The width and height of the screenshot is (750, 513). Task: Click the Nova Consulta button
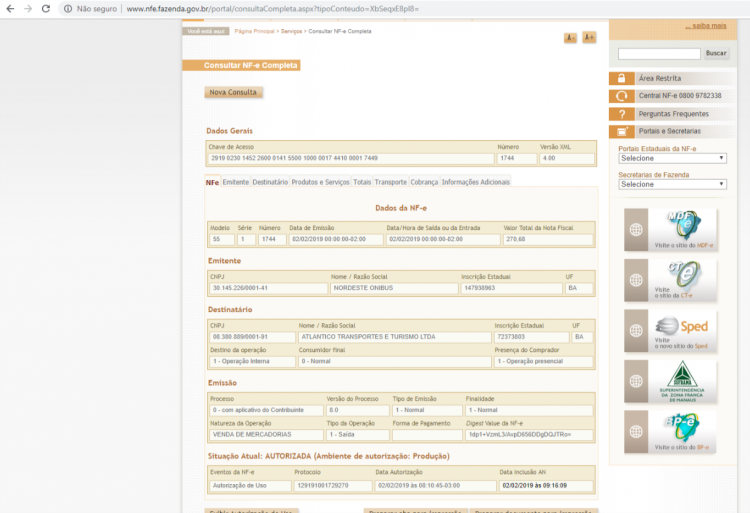(x=233, y=92)
